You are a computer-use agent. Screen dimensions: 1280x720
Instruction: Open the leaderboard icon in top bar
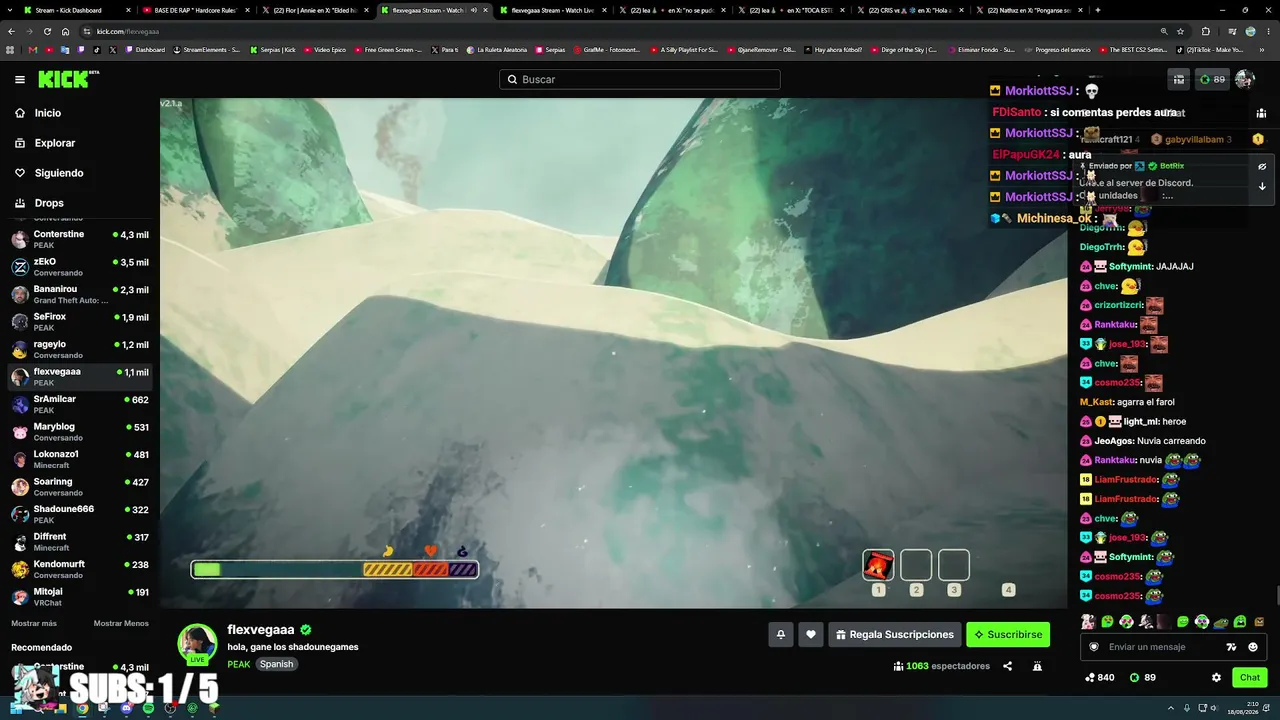point(1179,79)
